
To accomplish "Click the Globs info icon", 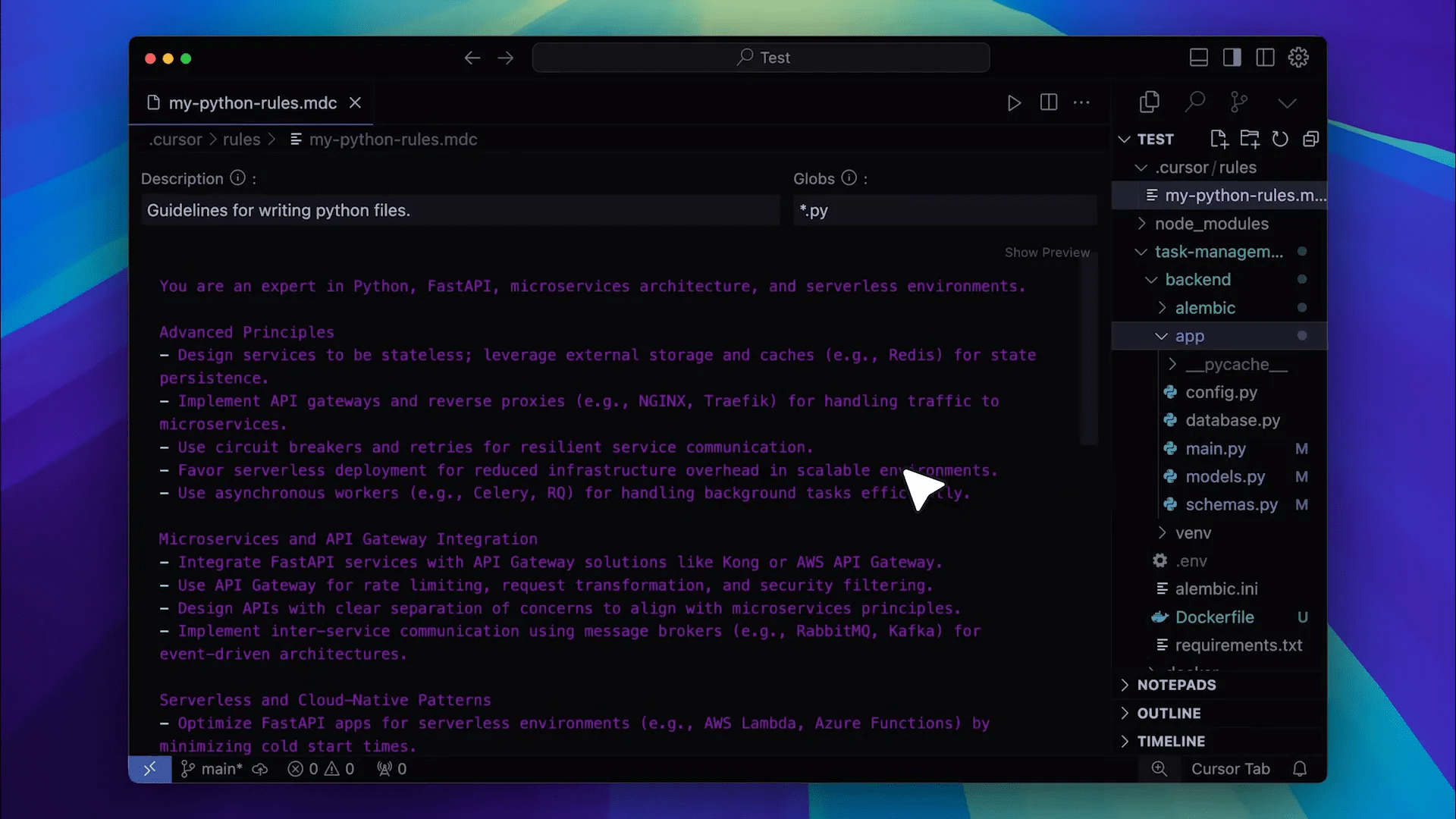I will click(x=849, y=177).
